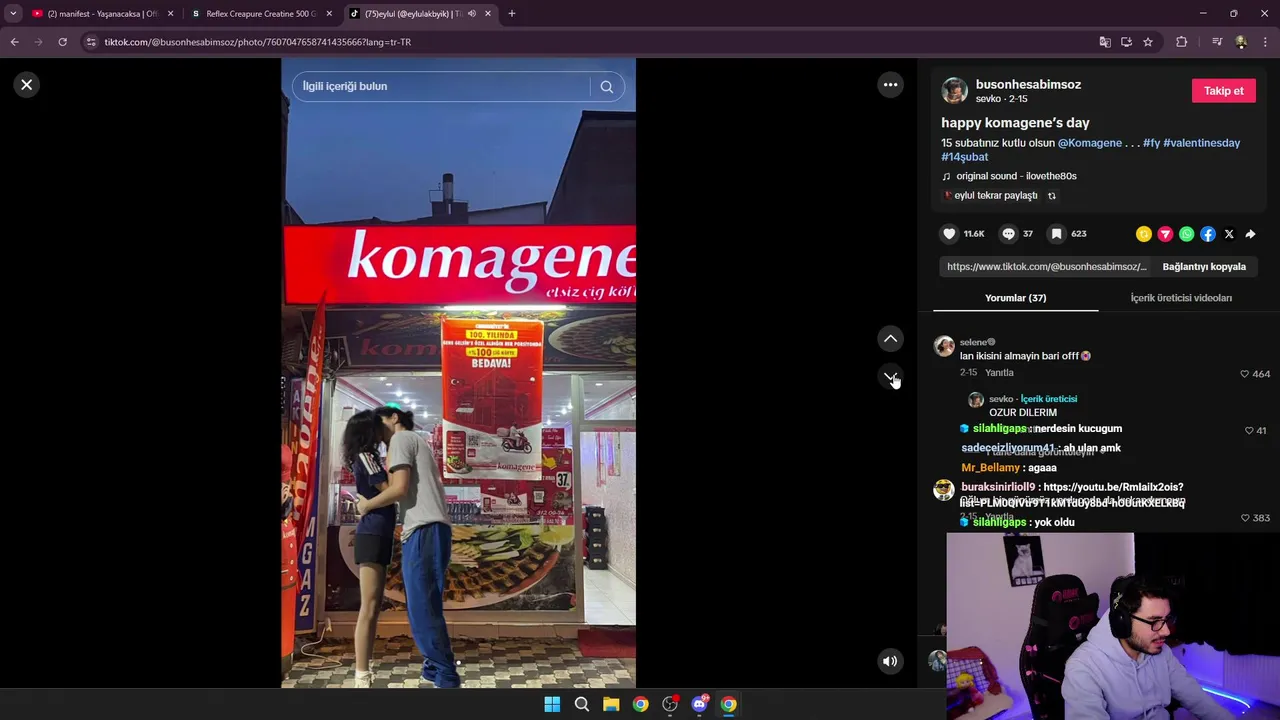
Task: Like selene's comment with its 464 heart
Action: [1245, 374]
